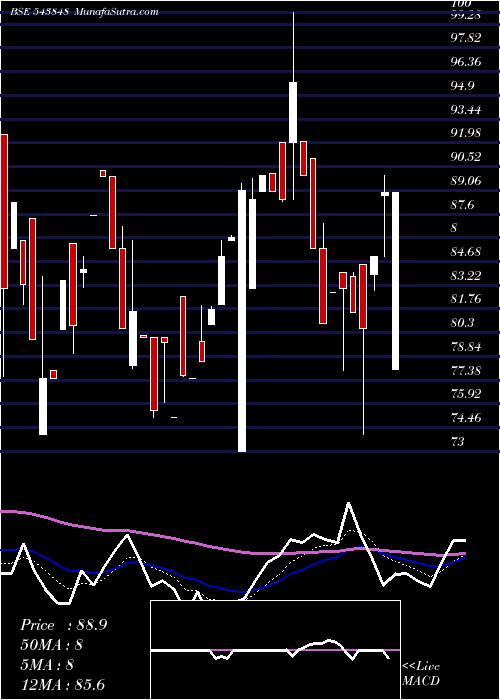Screen dimensions: 500x700
Task: Select the white candle peaking near 100
Action: click(x=293, y=112)
